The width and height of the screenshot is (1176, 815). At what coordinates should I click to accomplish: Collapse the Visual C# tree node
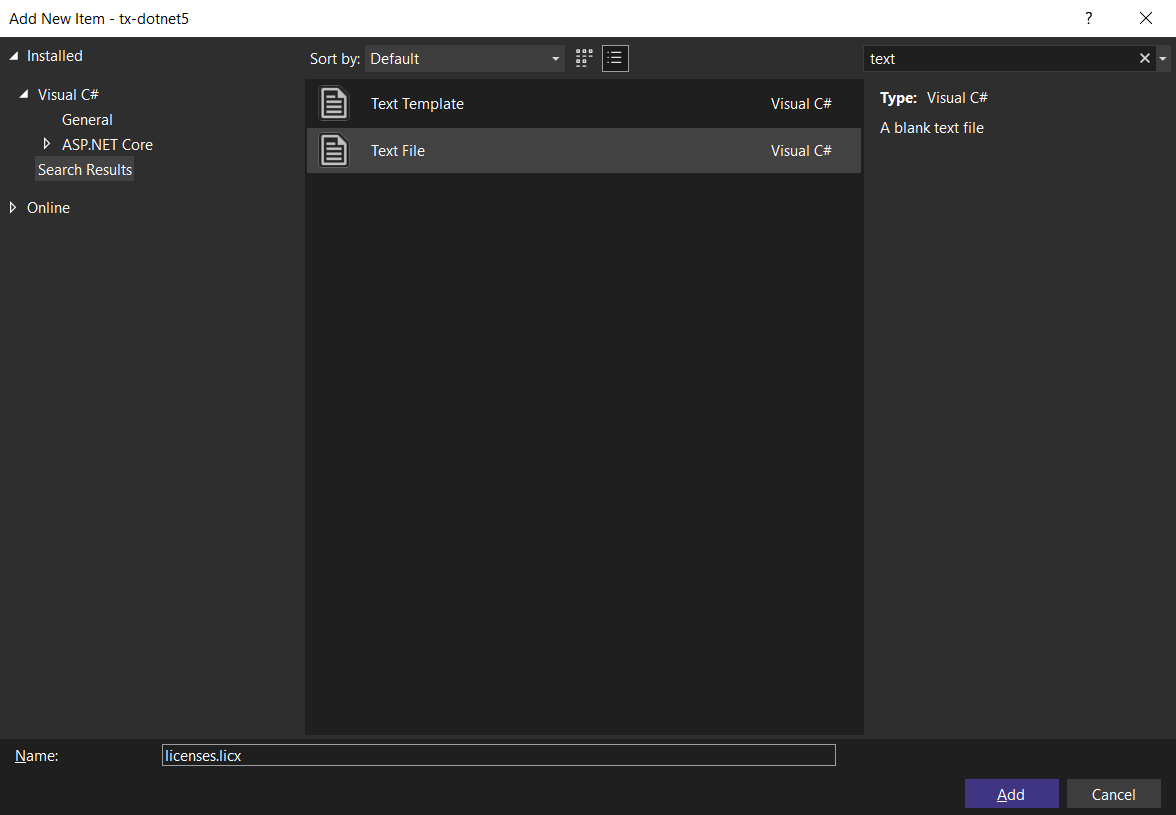point(24,94)
